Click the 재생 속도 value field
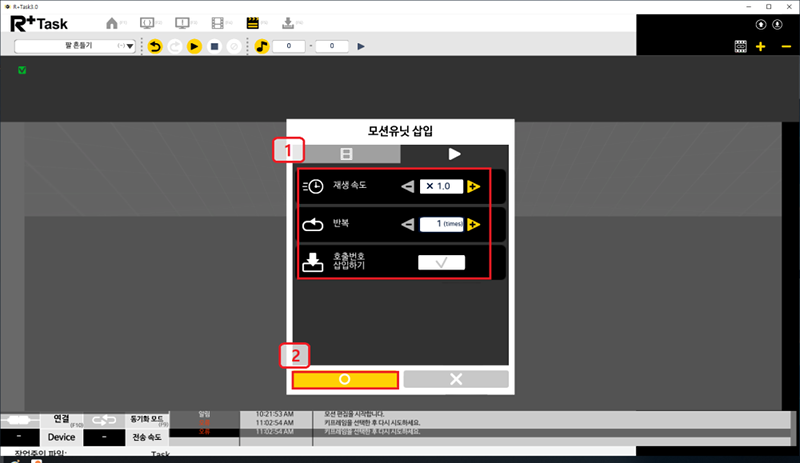Viewport: 800px width, 463px height. [440, 187]
